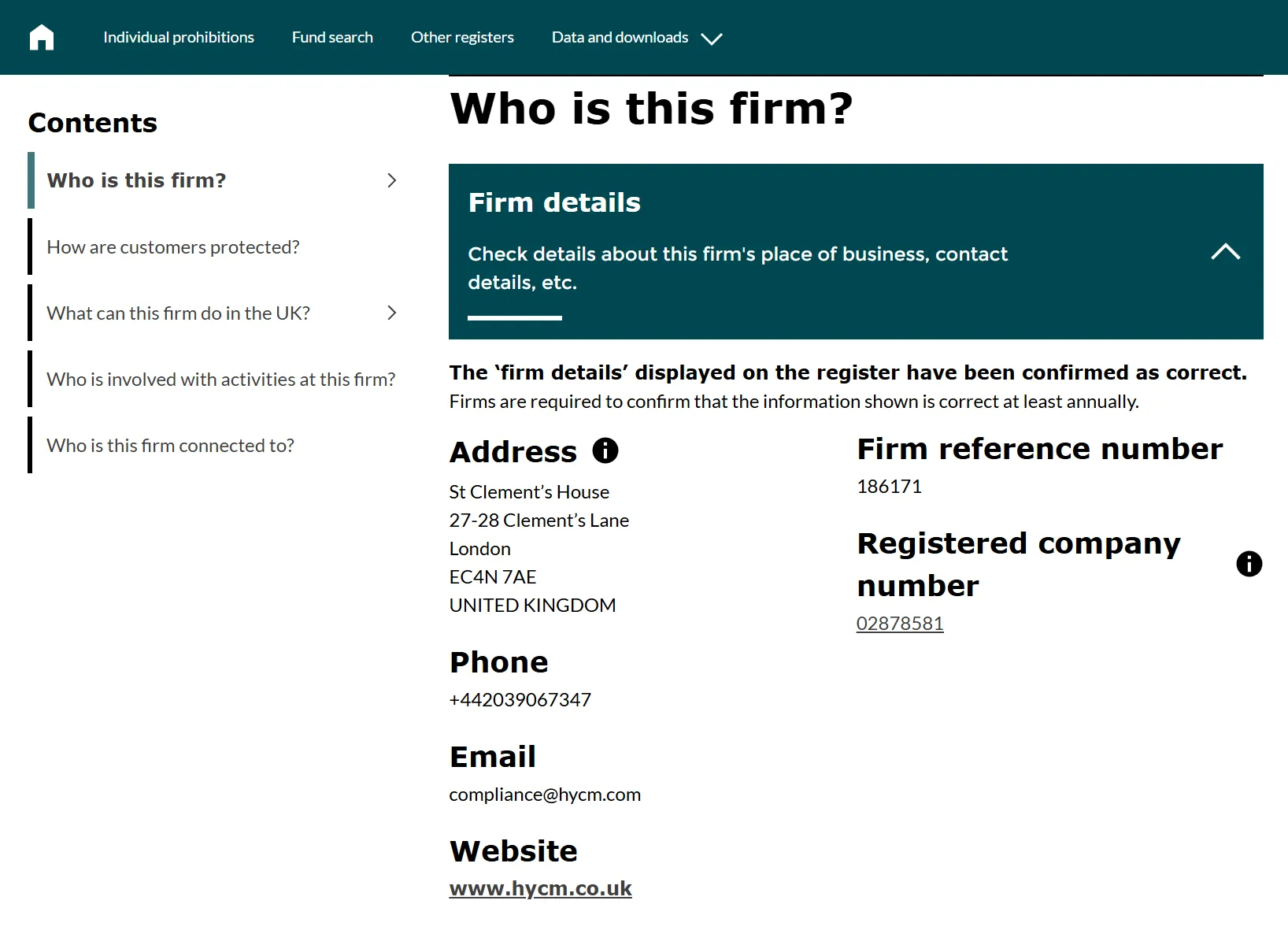1288x930 pixels.
Task: Select 'Who is this firm?' contents item
Action: click(136, 180)
